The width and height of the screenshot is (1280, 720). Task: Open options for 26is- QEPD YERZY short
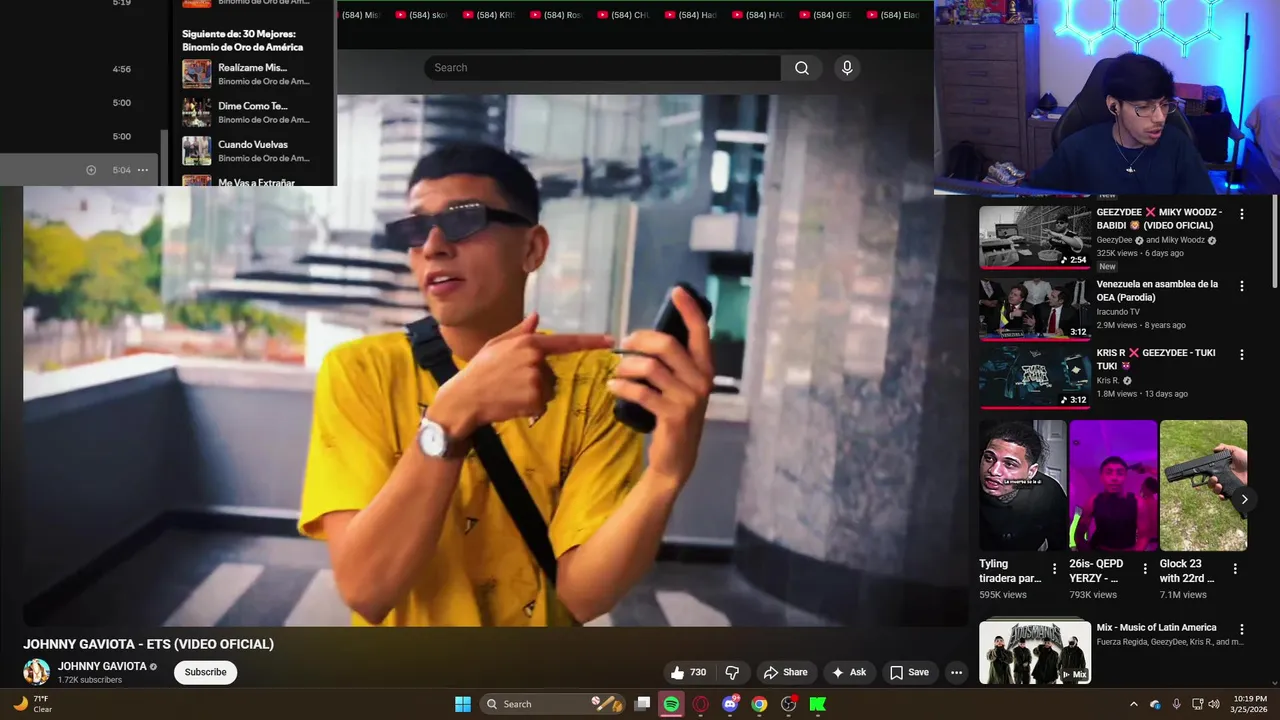(1144, 569)
